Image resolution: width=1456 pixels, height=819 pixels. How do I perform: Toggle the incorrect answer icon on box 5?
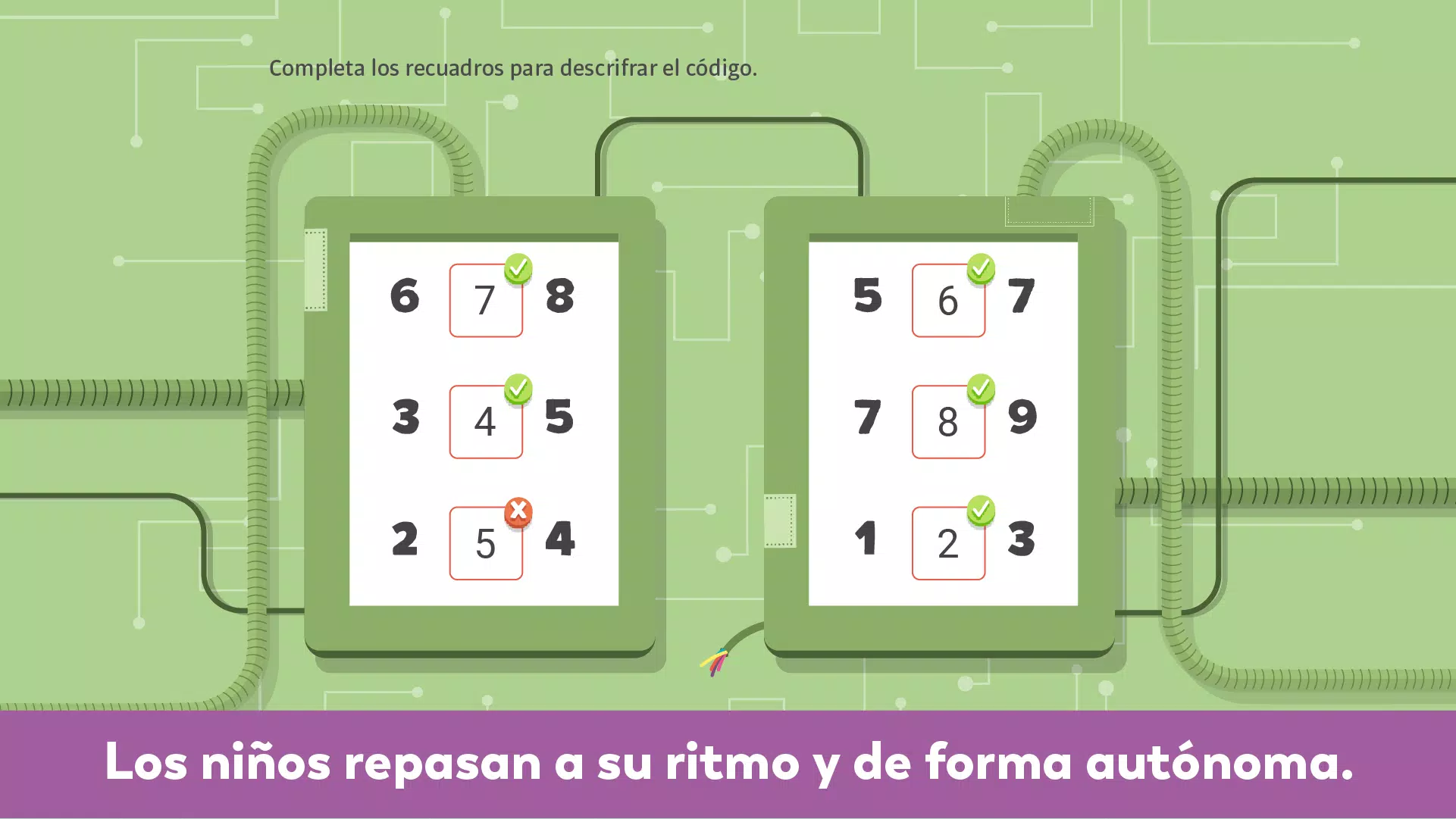pos(518,510)
